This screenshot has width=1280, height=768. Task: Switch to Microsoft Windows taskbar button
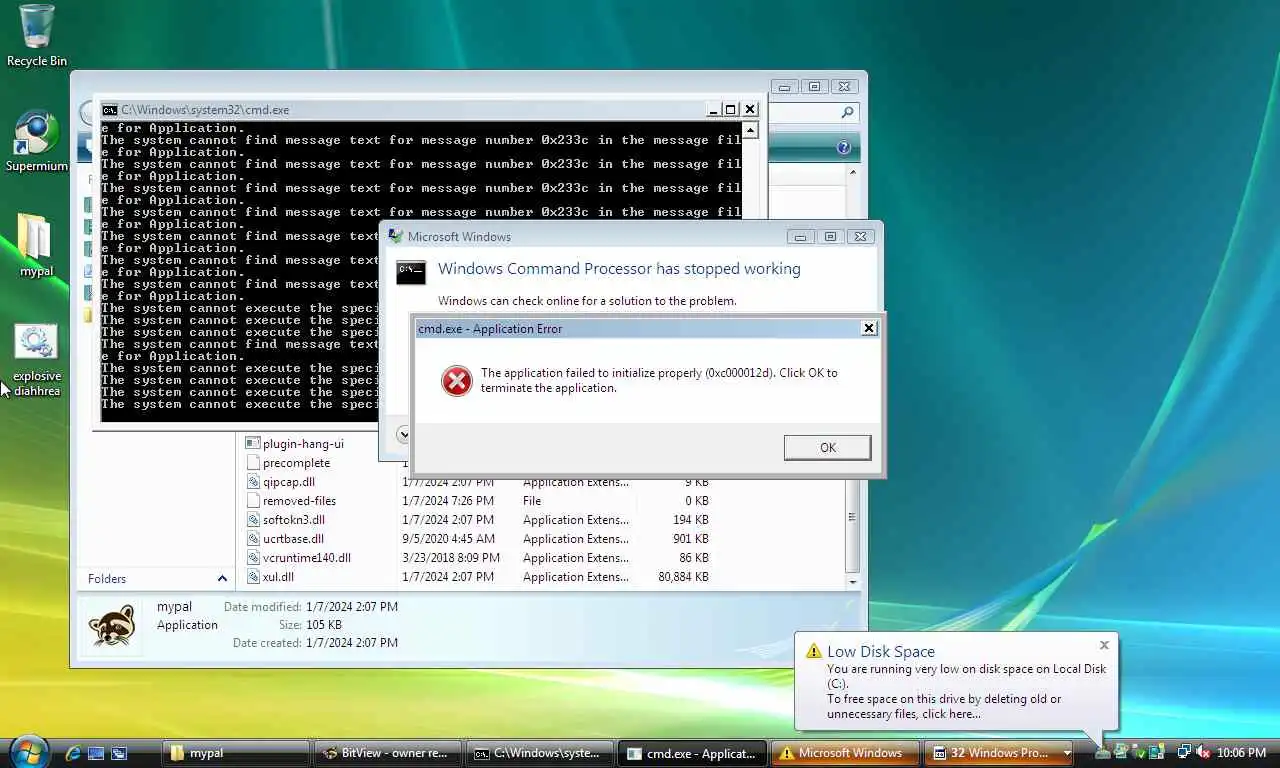tap(846, 753)
